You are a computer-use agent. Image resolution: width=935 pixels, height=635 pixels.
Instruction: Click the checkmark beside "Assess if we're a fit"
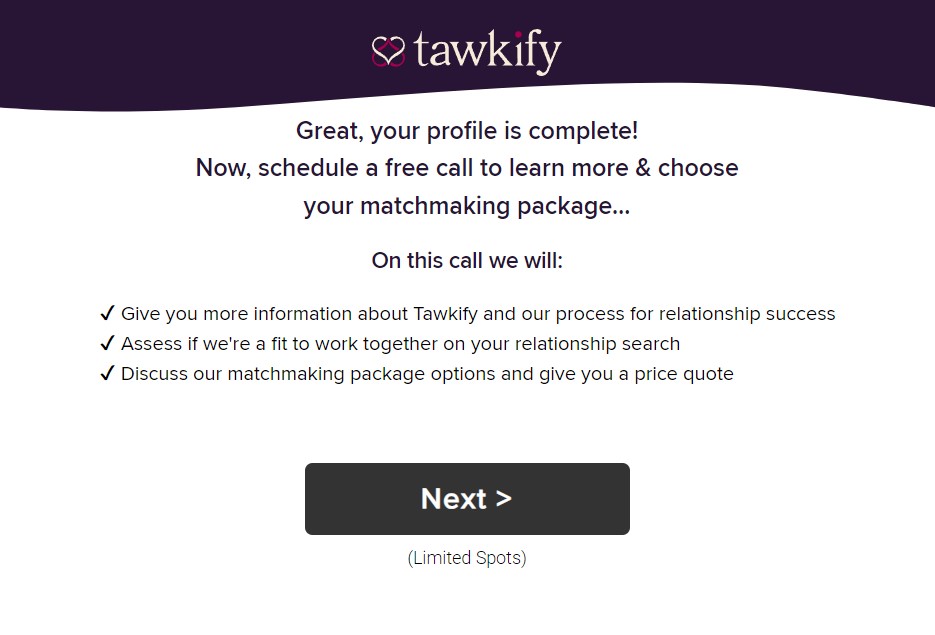(108, 344)
